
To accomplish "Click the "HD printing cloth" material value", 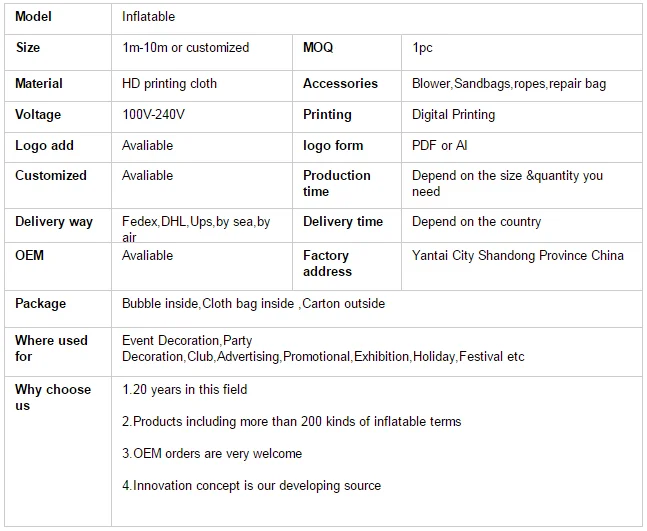I will coord(169,83).
